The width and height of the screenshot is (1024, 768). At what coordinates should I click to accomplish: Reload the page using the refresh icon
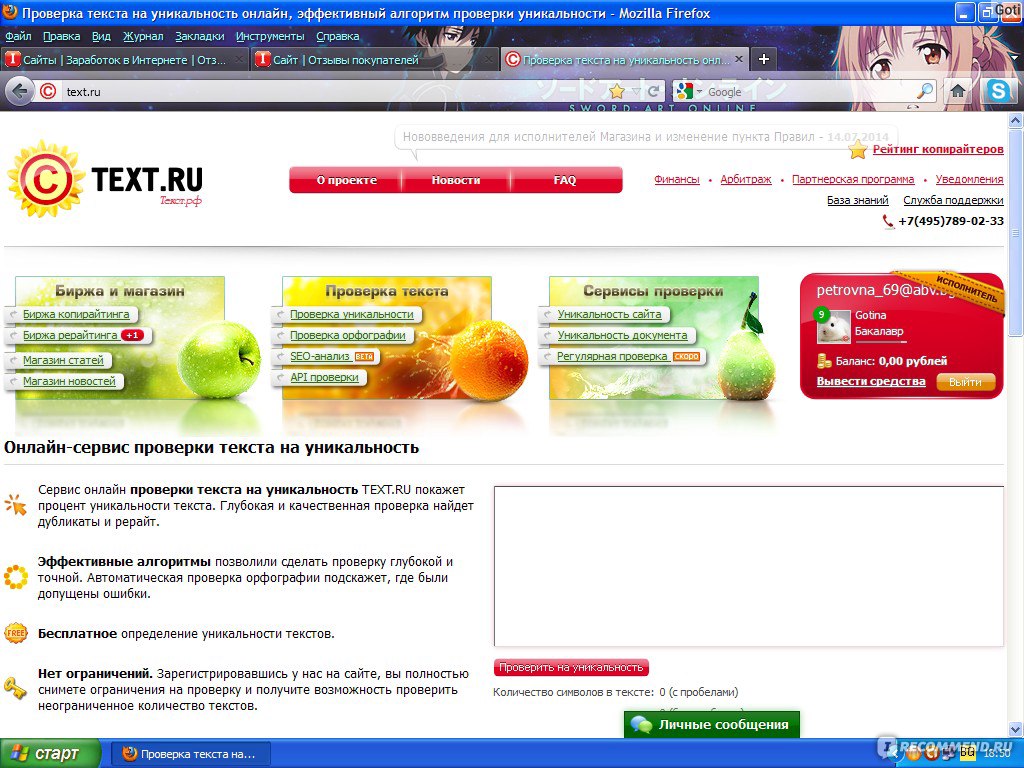(653, 91)
